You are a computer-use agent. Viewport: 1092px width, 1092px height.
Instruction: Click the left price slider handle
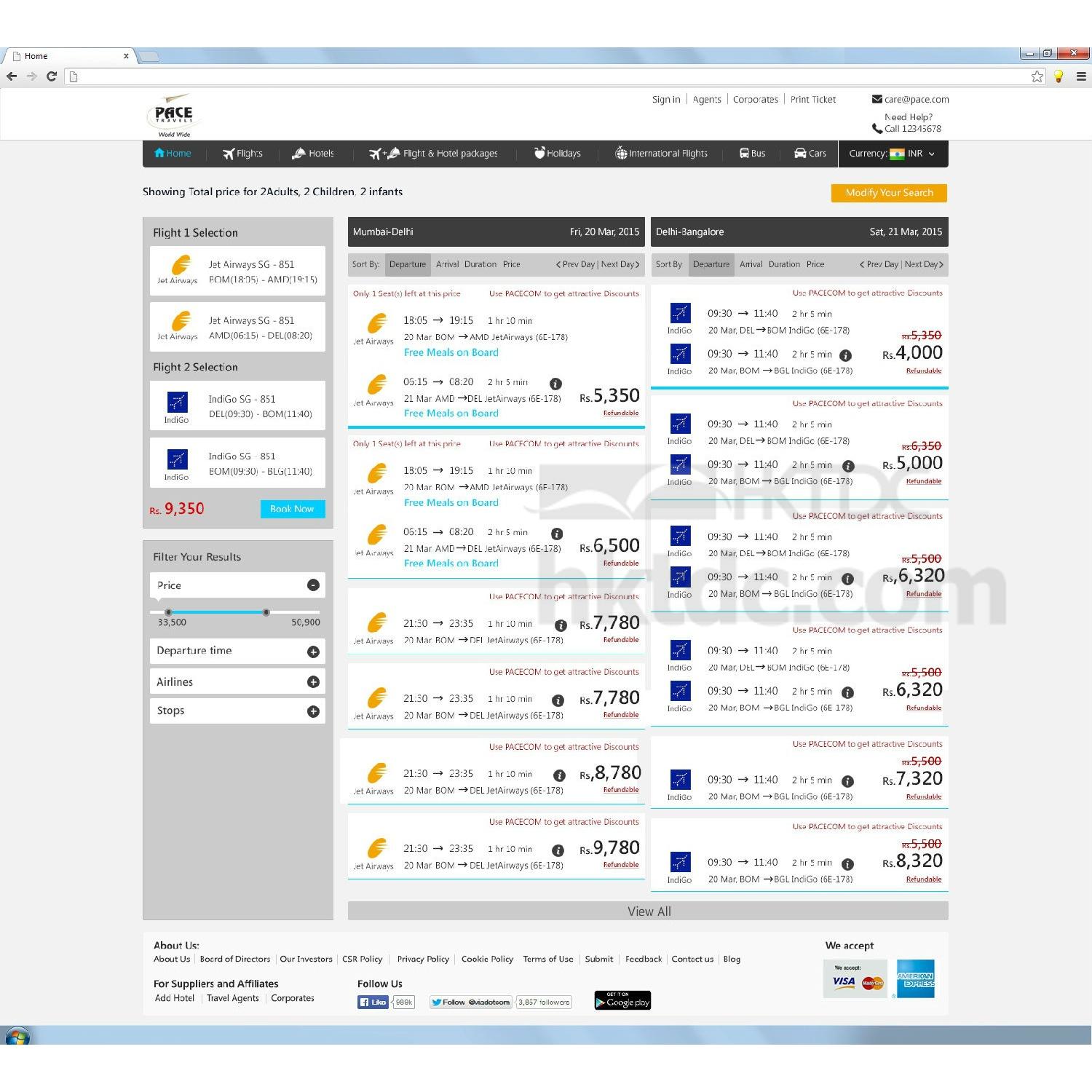[x=169, y=612]
